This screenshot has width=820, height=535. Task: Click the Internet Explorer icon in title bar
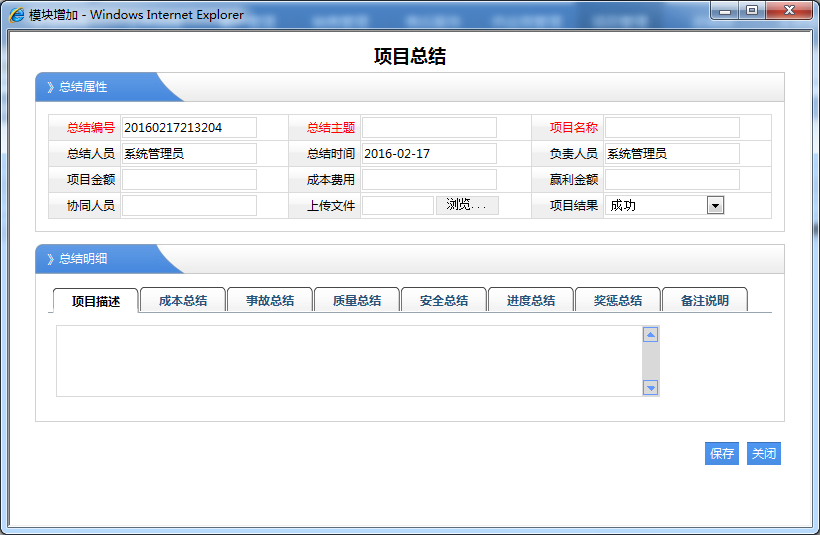coord(17,15)
